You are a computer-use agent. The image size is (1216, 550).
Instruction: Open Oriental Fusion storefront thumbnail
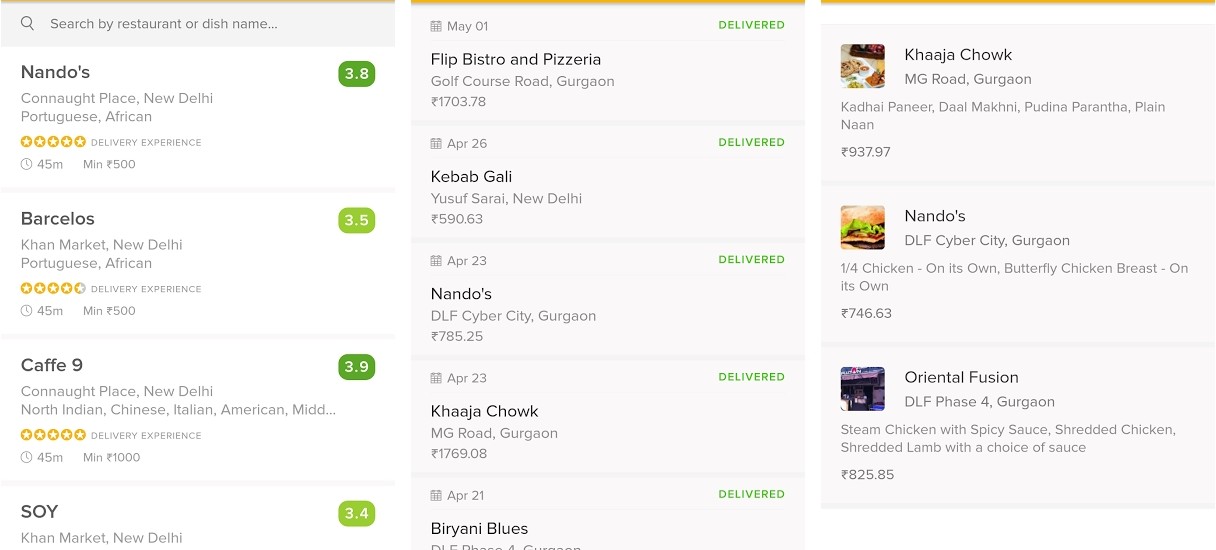point(862,388)
